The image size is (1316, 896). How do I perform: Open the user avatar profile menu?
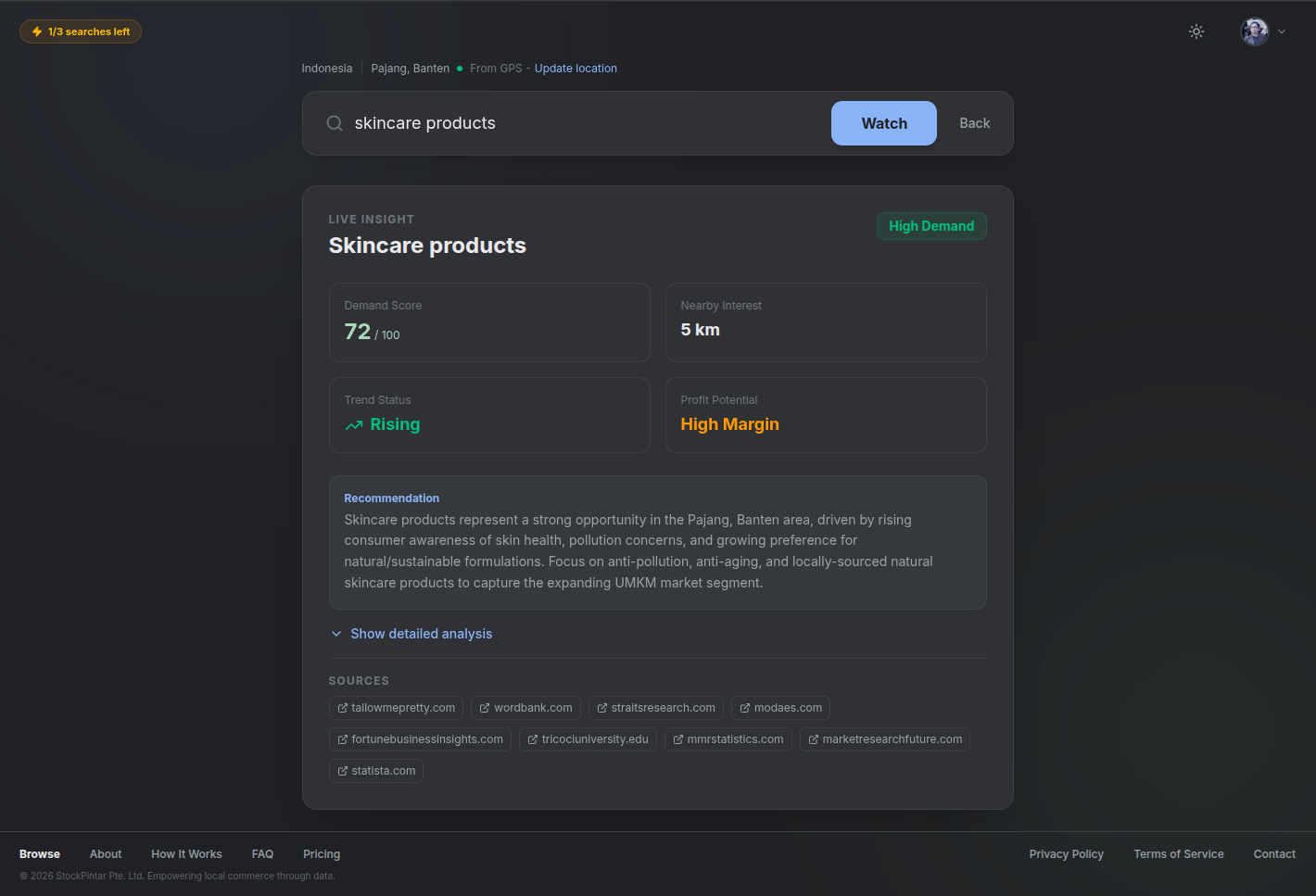[x=1255, y=32]
